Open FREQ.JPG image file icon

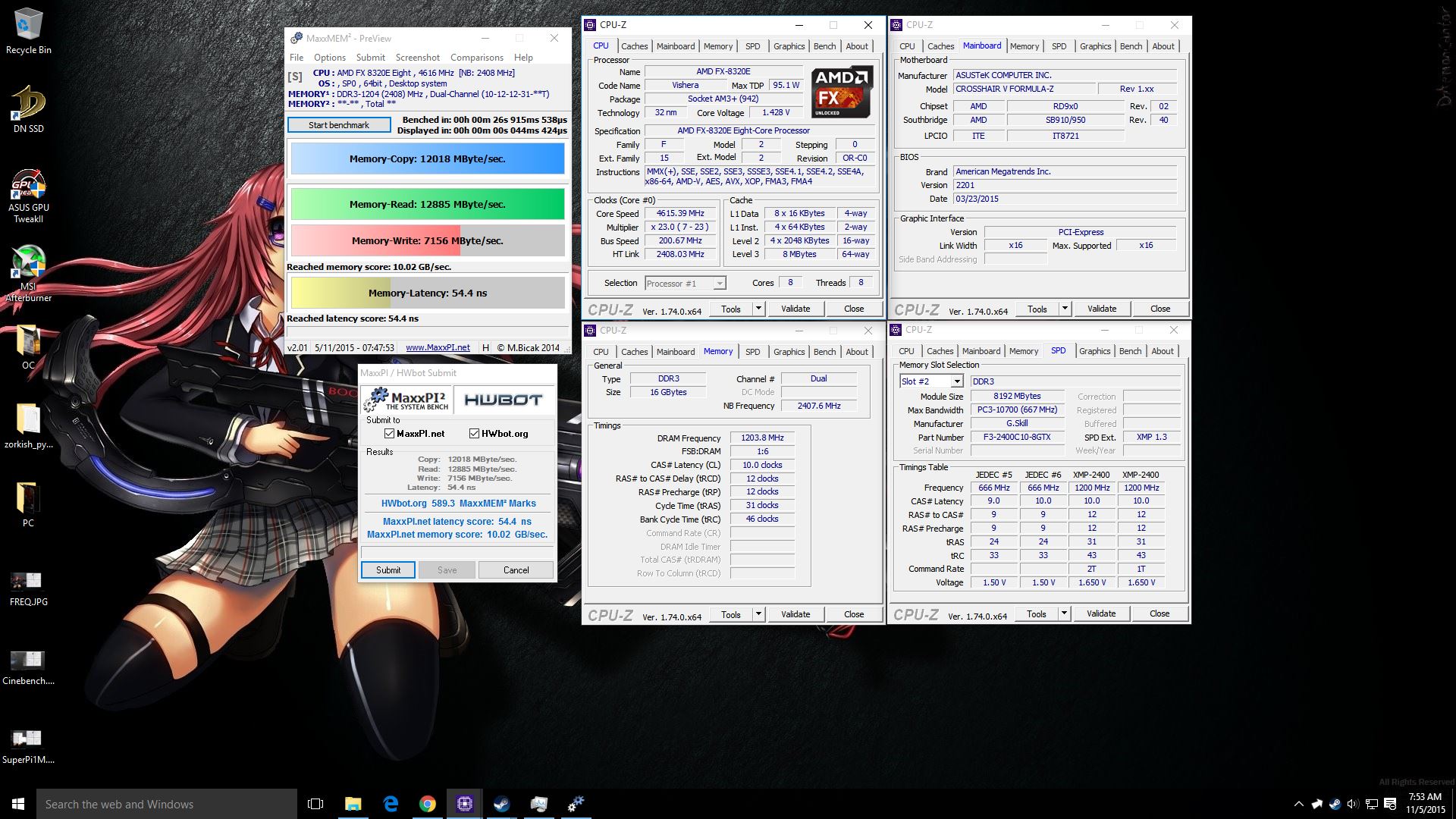coord(28,589)
